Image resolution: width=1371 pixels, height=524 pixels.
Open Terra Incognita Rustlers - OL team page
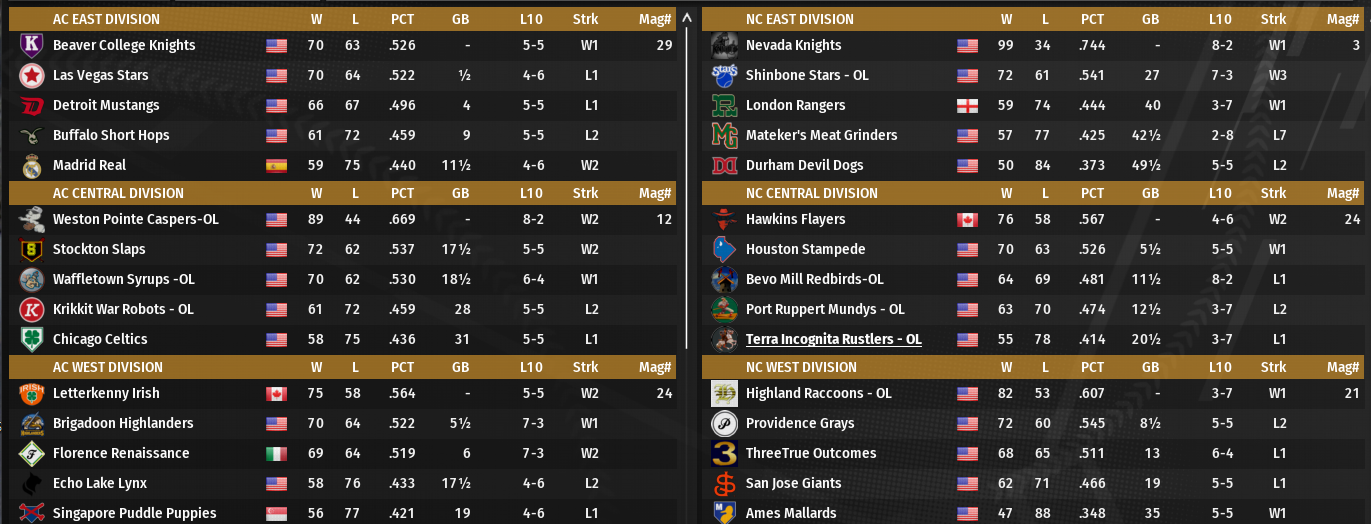tap(833, 339)
